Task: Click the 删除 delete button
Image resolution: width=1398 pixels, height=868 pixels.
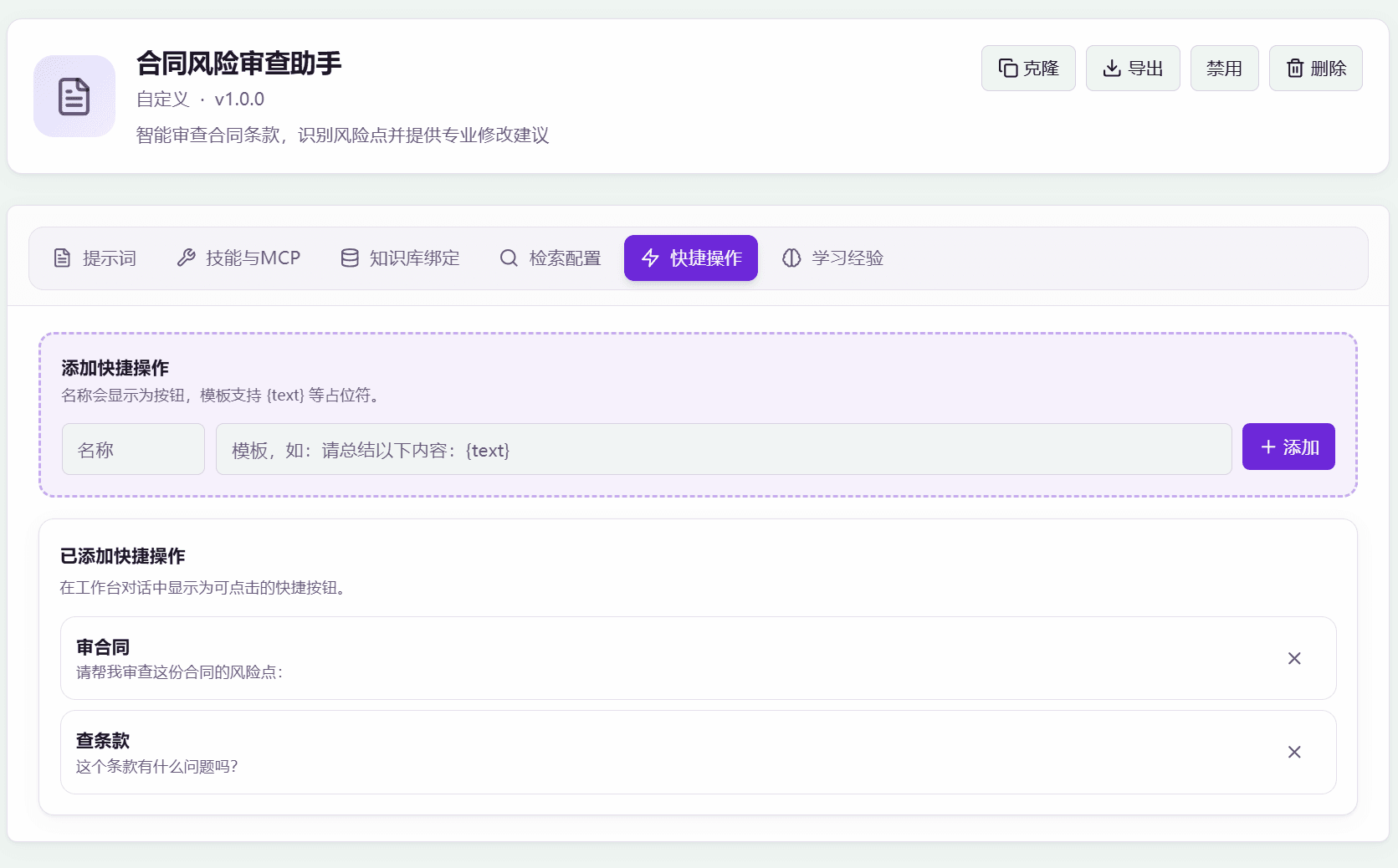Action: 1315,69
